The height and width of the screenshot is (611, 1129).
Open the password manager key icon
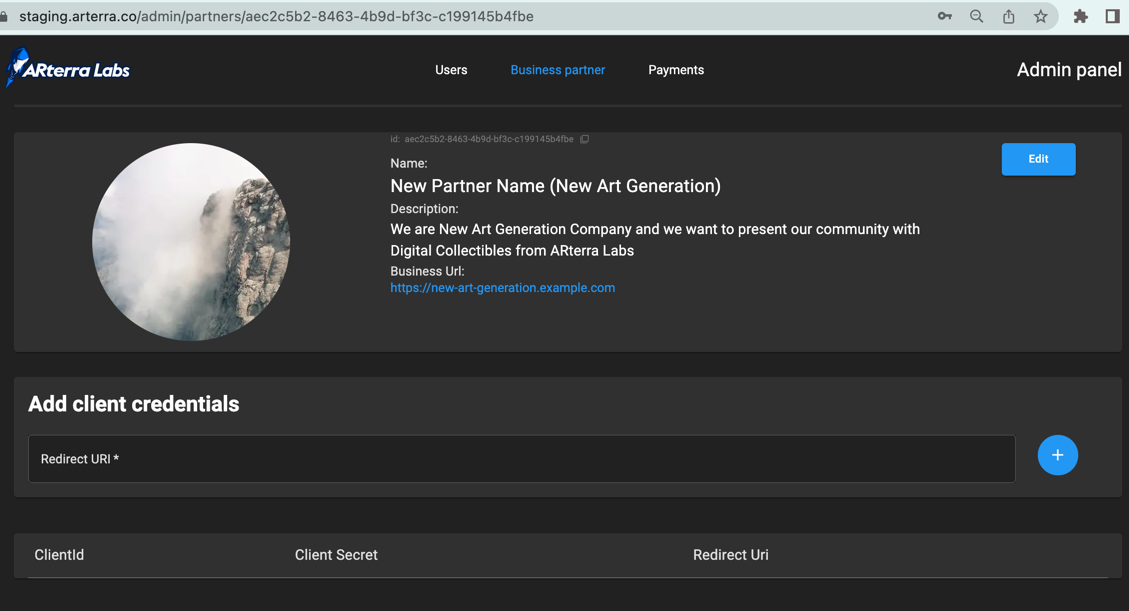pos(944,16)
